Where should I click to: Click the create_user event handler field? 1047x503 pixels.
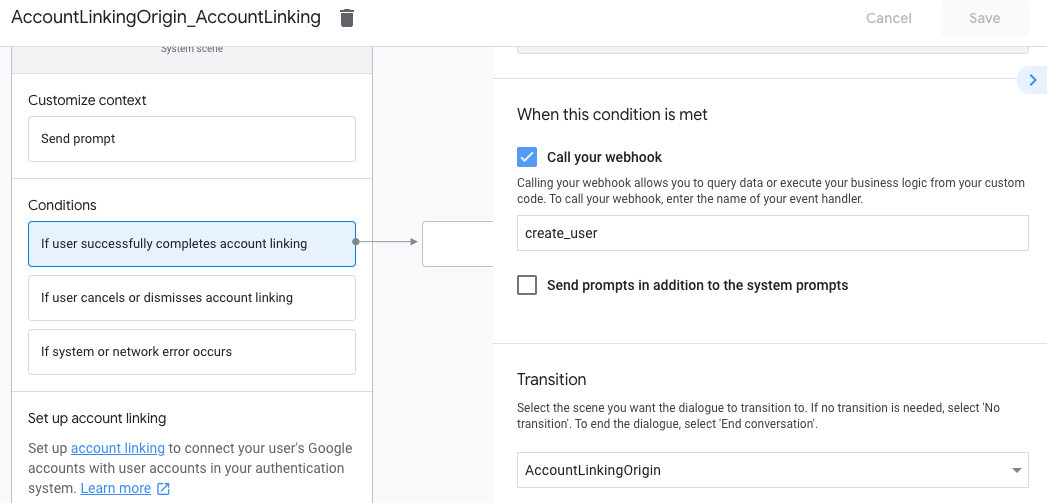click(772, 233)
